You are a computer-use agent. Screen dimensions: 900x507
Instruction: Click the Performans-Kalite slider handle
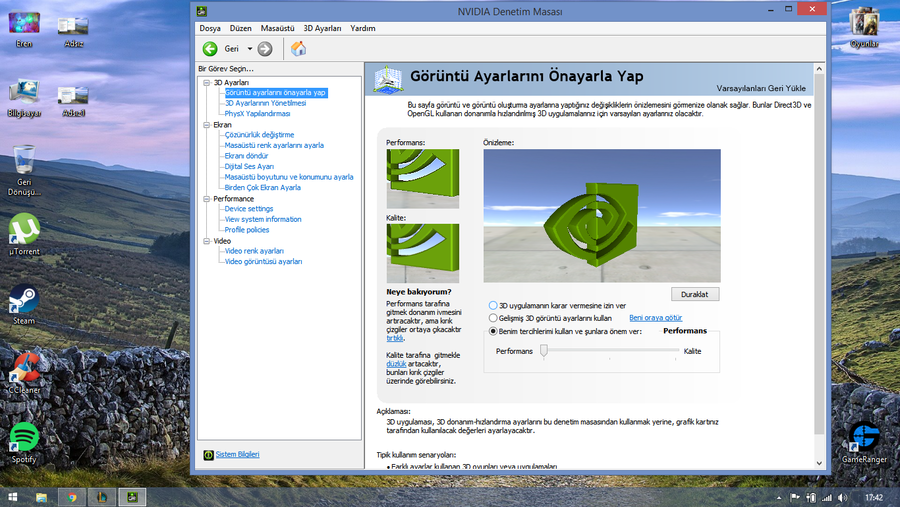(x=544, y=350)
